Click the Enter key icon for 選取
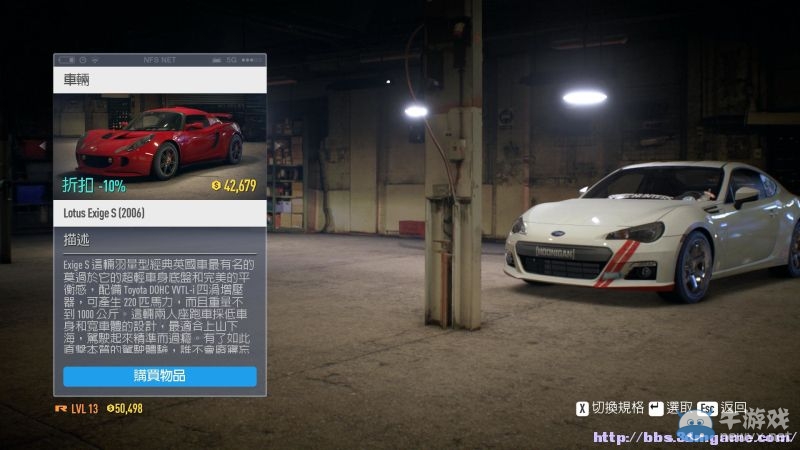 coord(656,408)
